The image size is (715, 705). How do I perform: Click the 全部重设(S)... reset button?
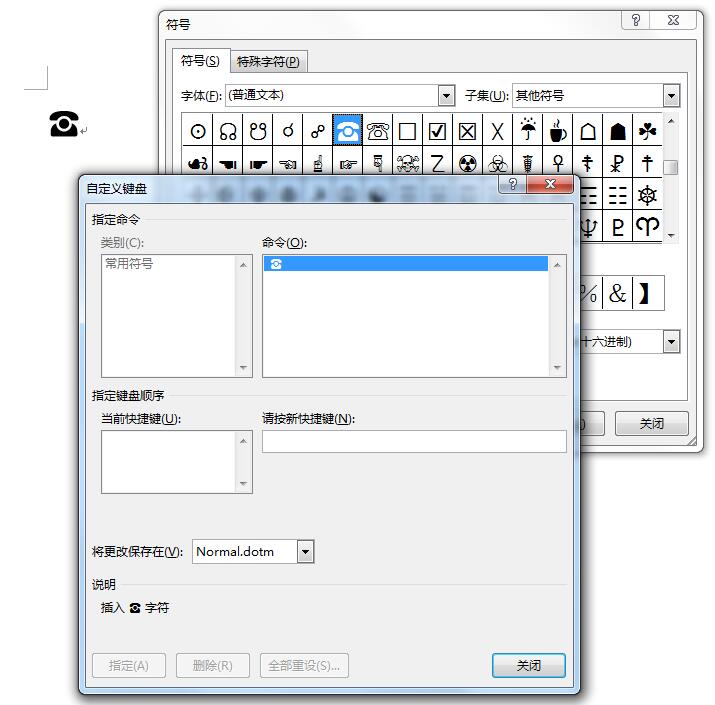coord(304,665)
